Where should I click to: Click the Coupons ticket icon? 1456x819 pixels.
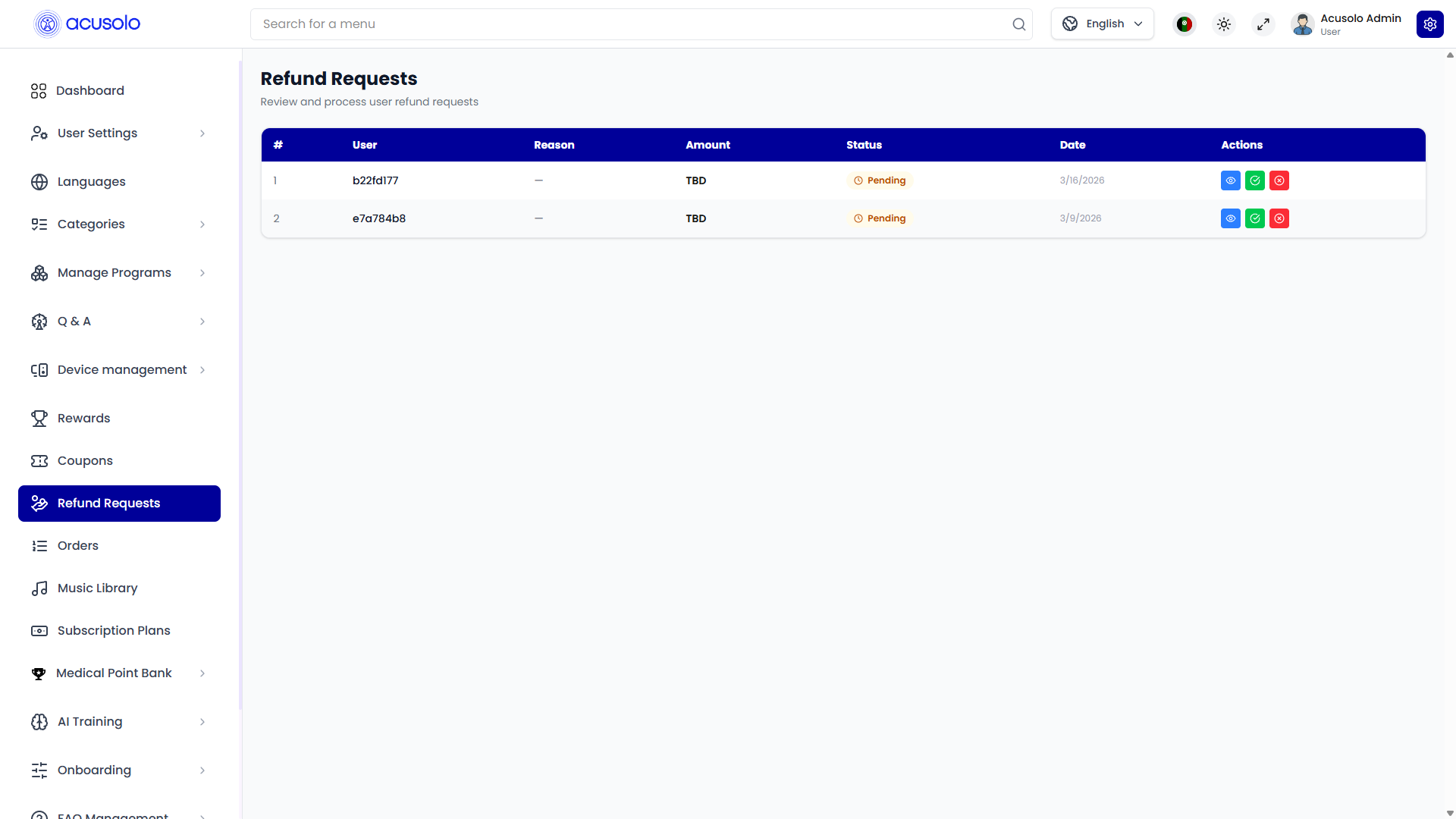click(39, 461)
